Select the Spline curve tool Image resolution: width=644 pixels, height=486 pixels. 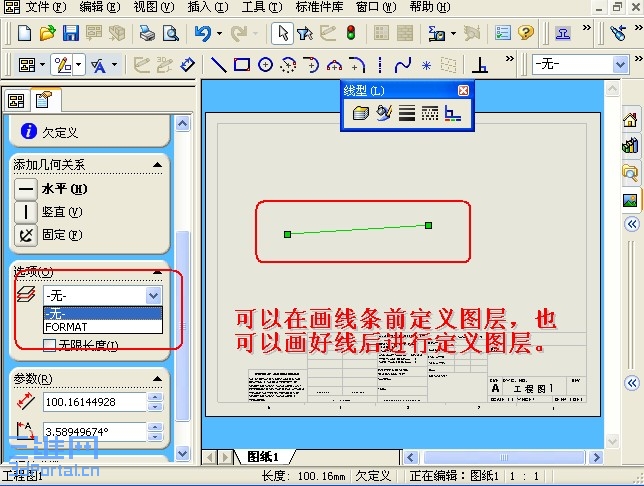(402, 65)
